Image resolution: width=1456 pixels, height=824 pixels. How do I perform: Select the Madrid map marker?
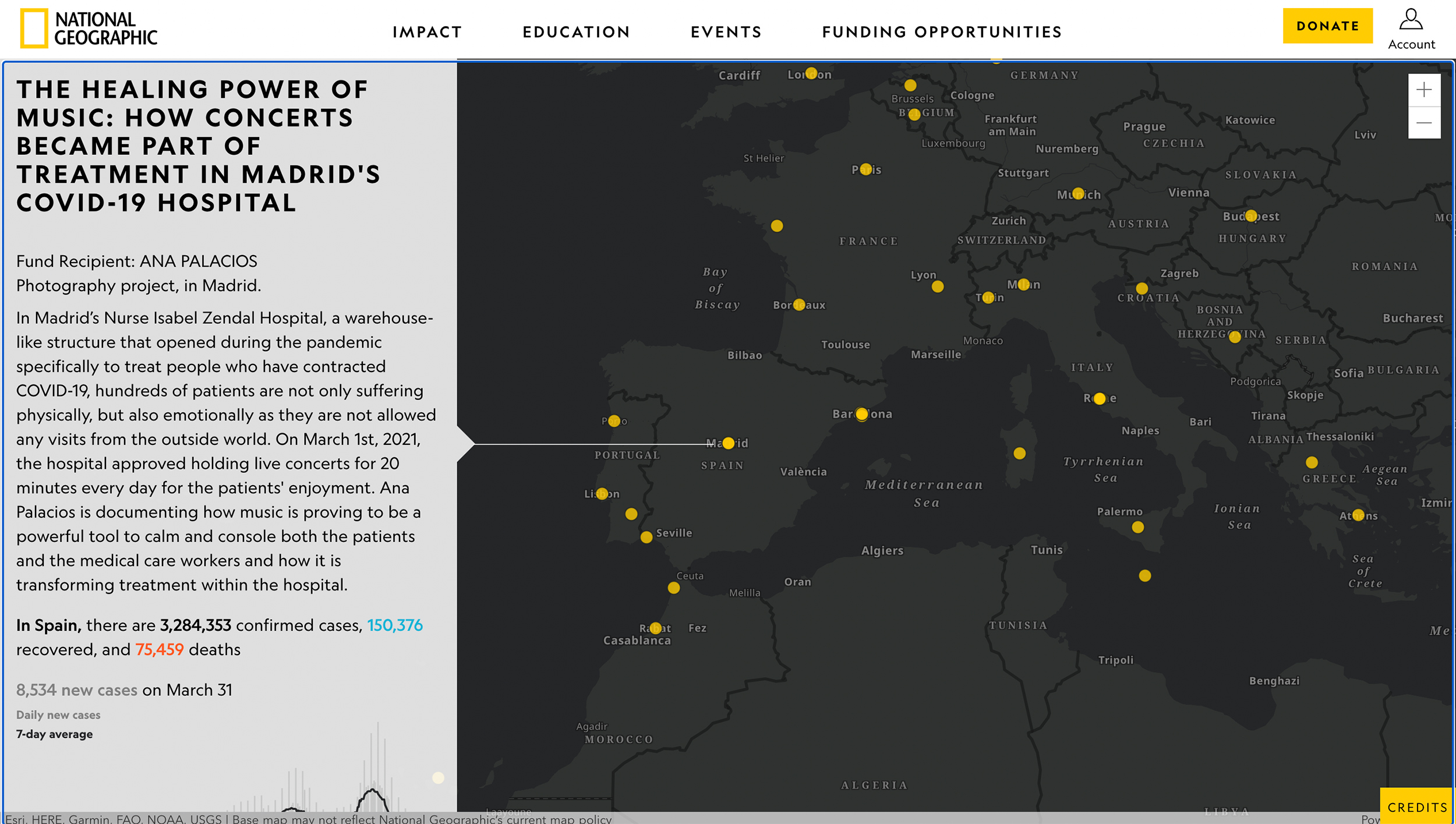click(x=728, y=444)
